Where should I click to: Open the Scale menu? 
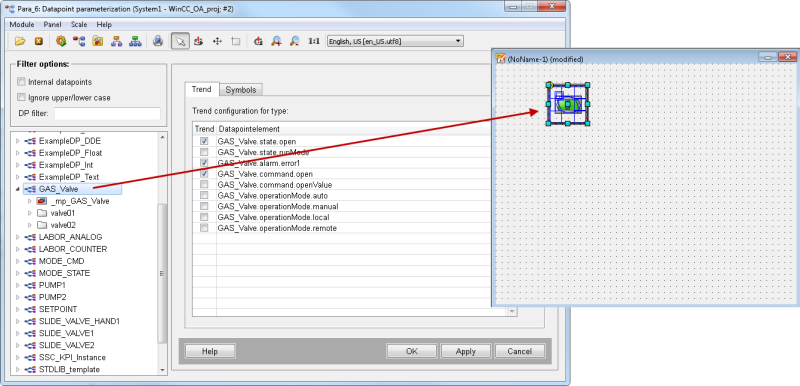click(79, 24)
